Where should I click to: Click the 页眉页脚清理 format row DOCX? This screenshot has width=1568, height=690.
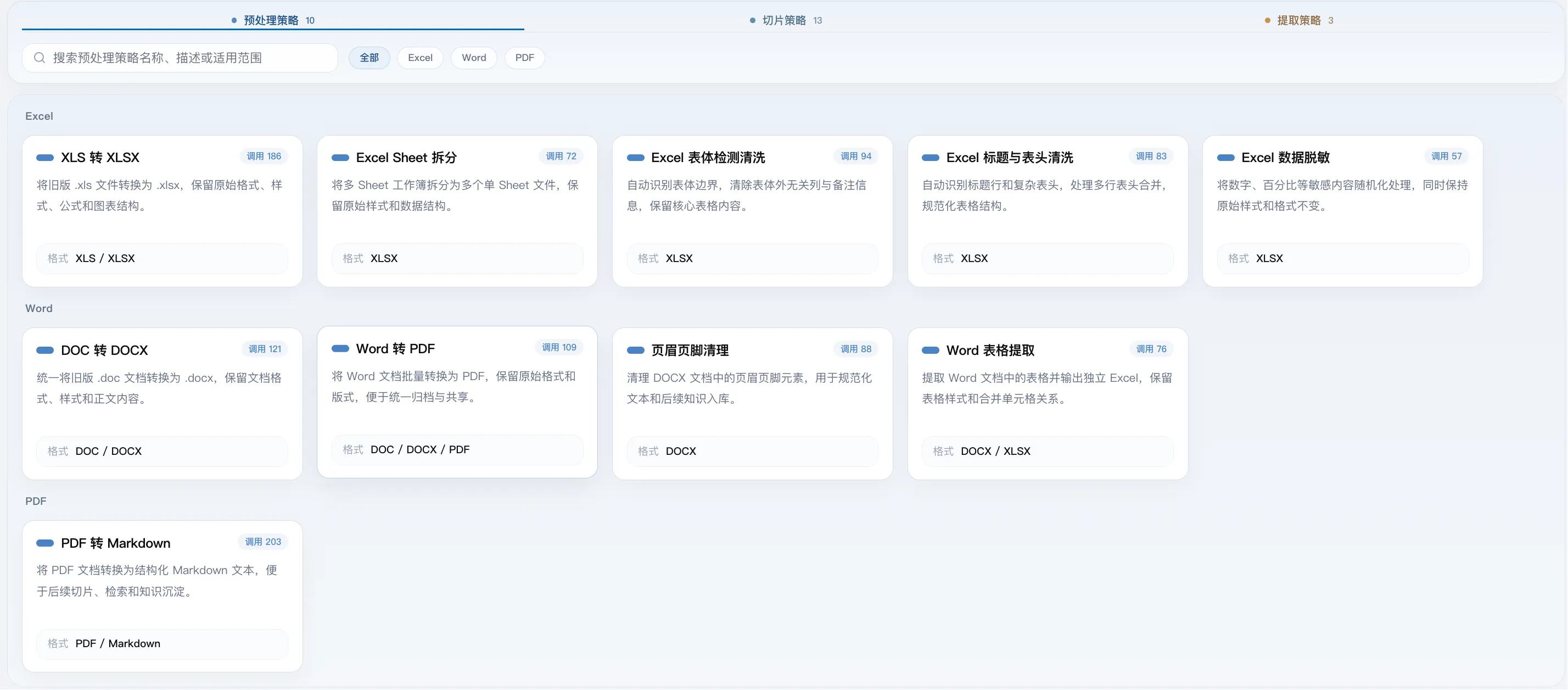click(752, 452)
